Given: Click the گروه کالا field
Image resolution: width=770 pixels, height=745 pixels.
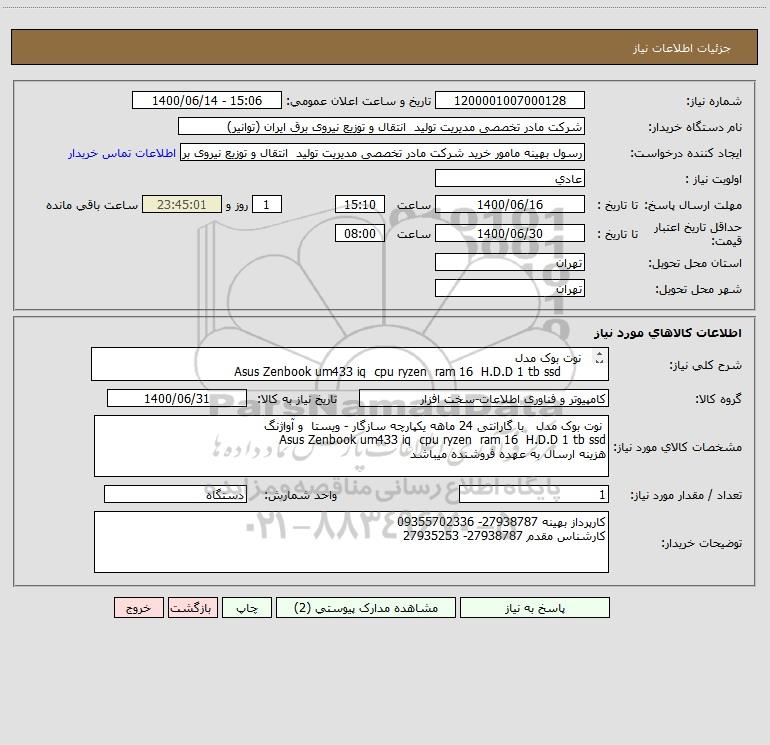Looking at the screenshot, I should (x=484, y=398).
